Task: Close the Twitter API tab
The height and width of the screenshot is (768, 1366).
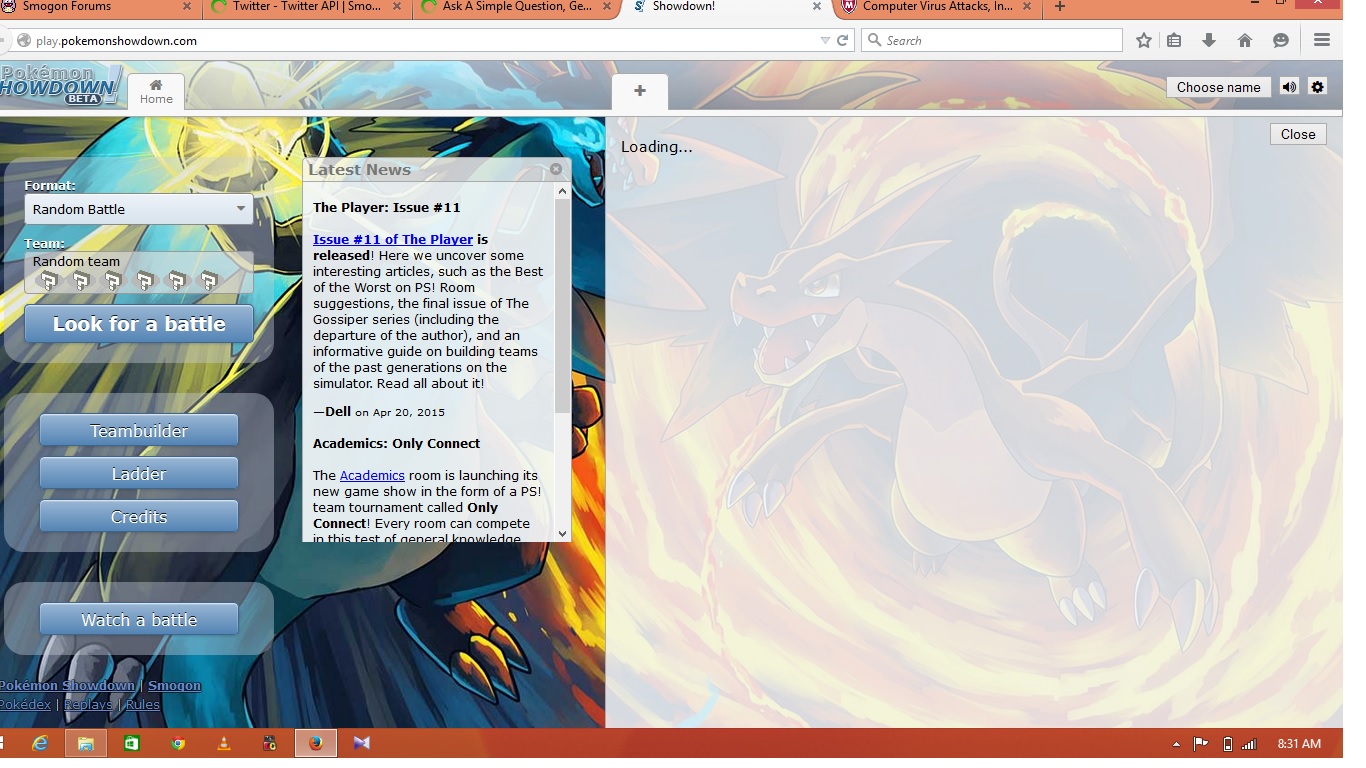Action: tap(396, 7)
